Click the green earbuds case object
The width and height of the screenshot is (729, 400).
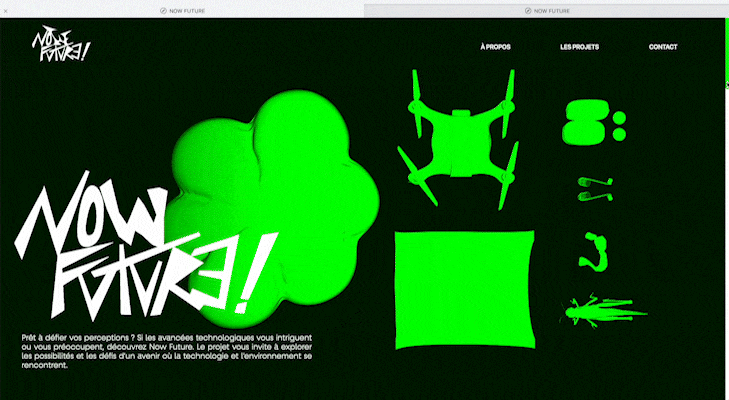point(582,122)
